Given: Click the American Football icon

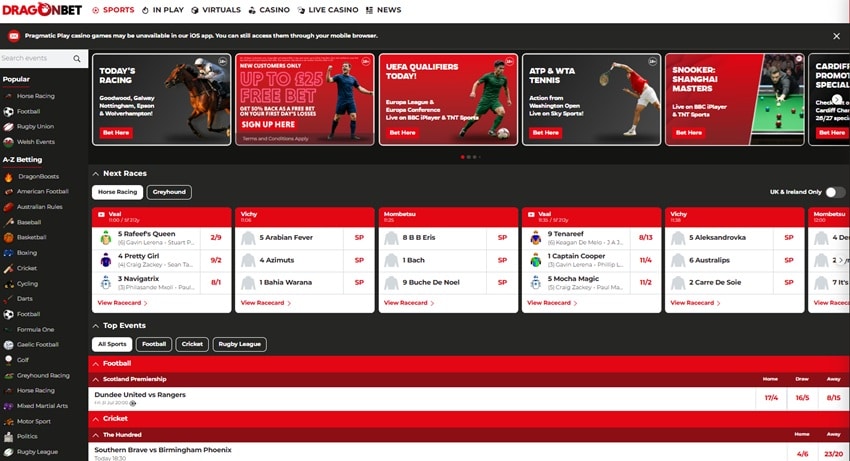Looking at the screenshot, I should click(8, 191).
